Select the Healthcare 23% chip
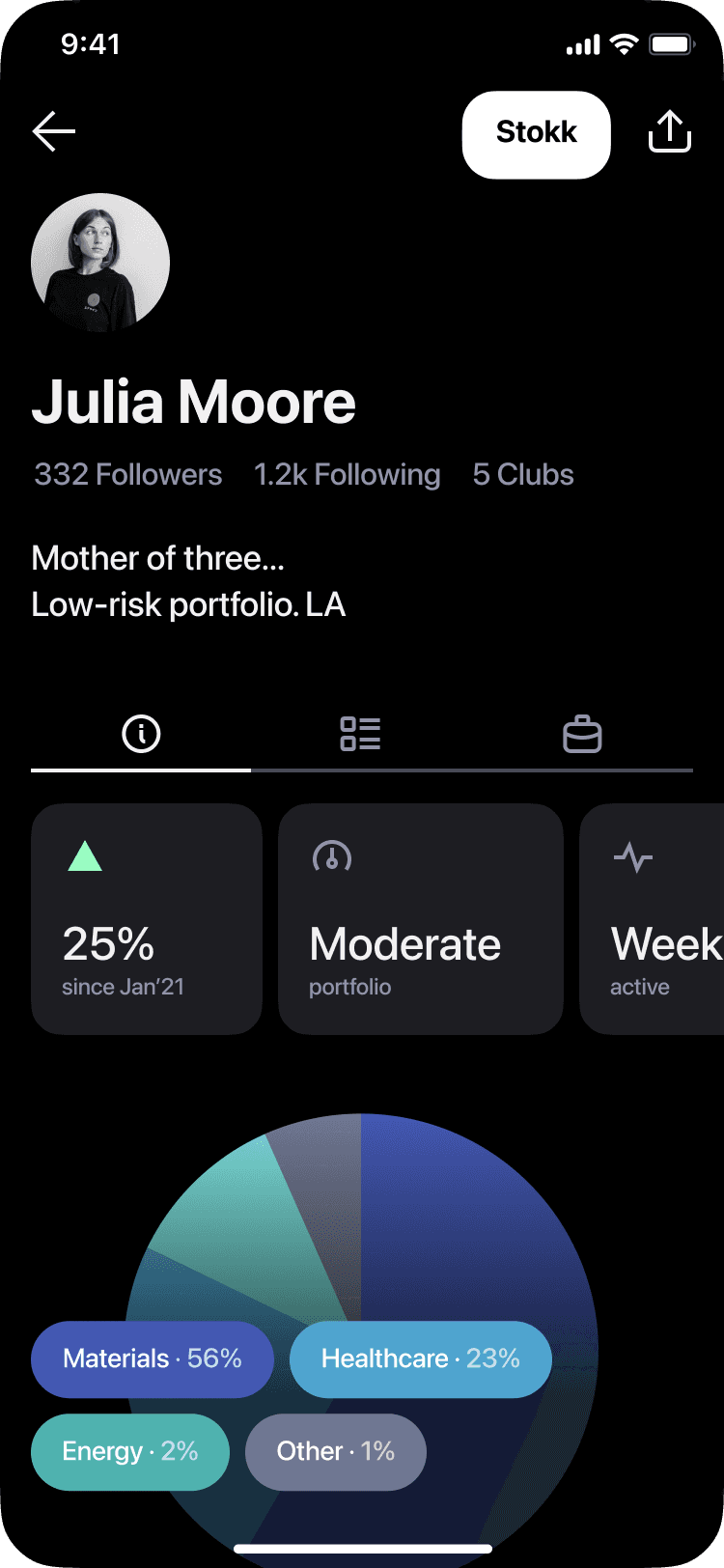The image size is (724, 1568). [420, 1359]
